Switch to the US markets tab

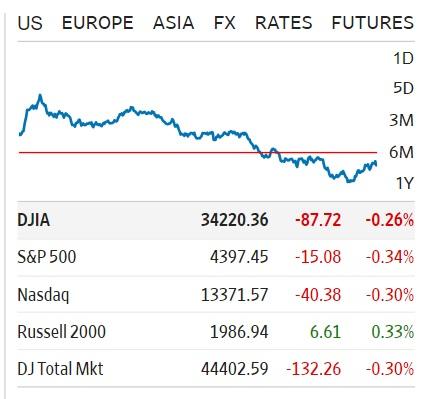click(30, 23)
